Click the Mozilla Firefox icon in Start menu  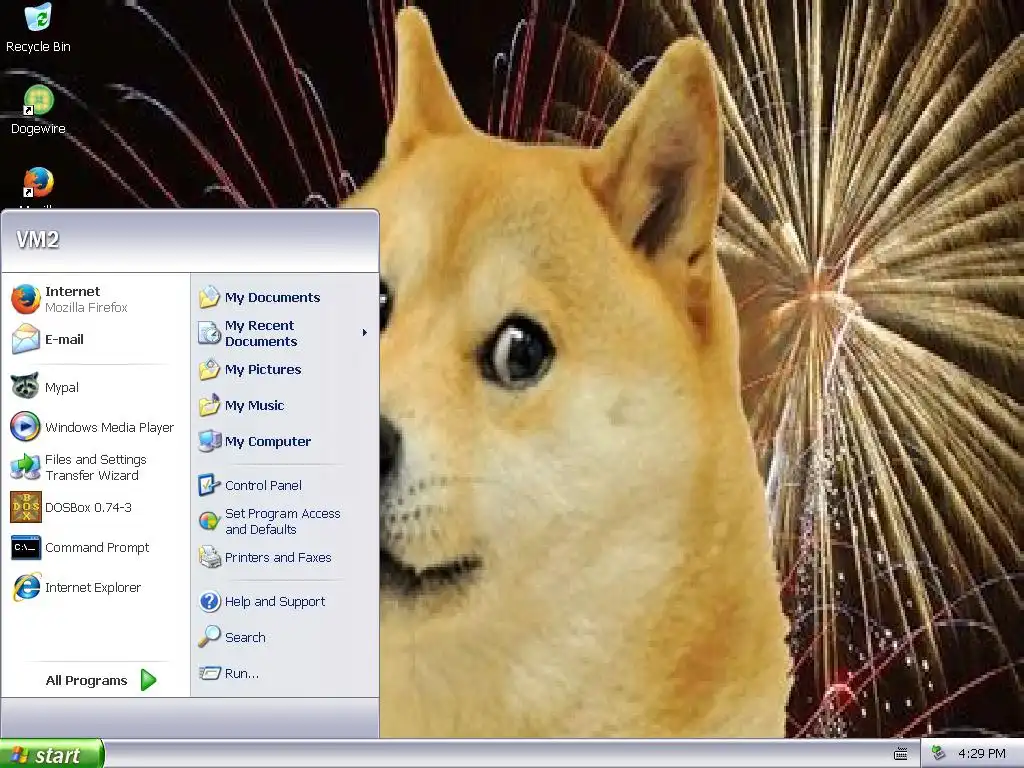25,299
